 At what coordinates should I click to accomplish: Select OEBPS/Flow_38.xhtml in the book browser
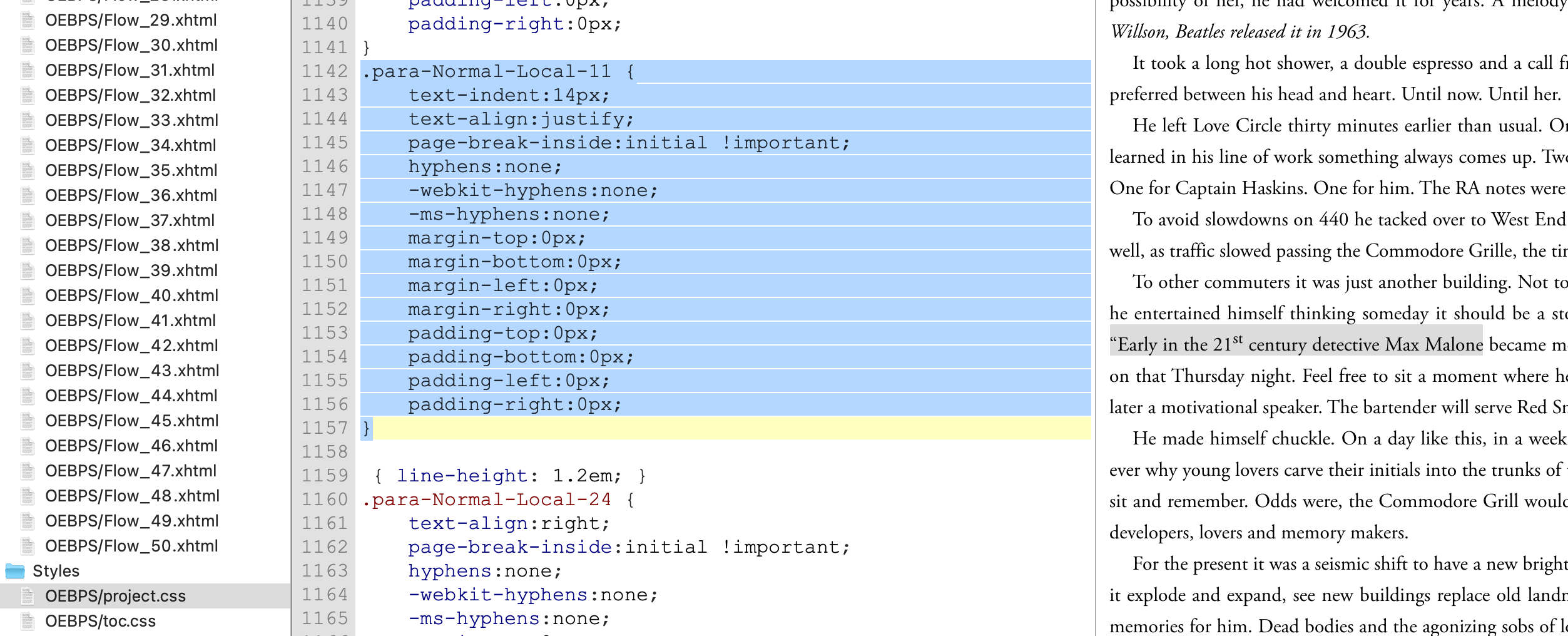[131, 245]
